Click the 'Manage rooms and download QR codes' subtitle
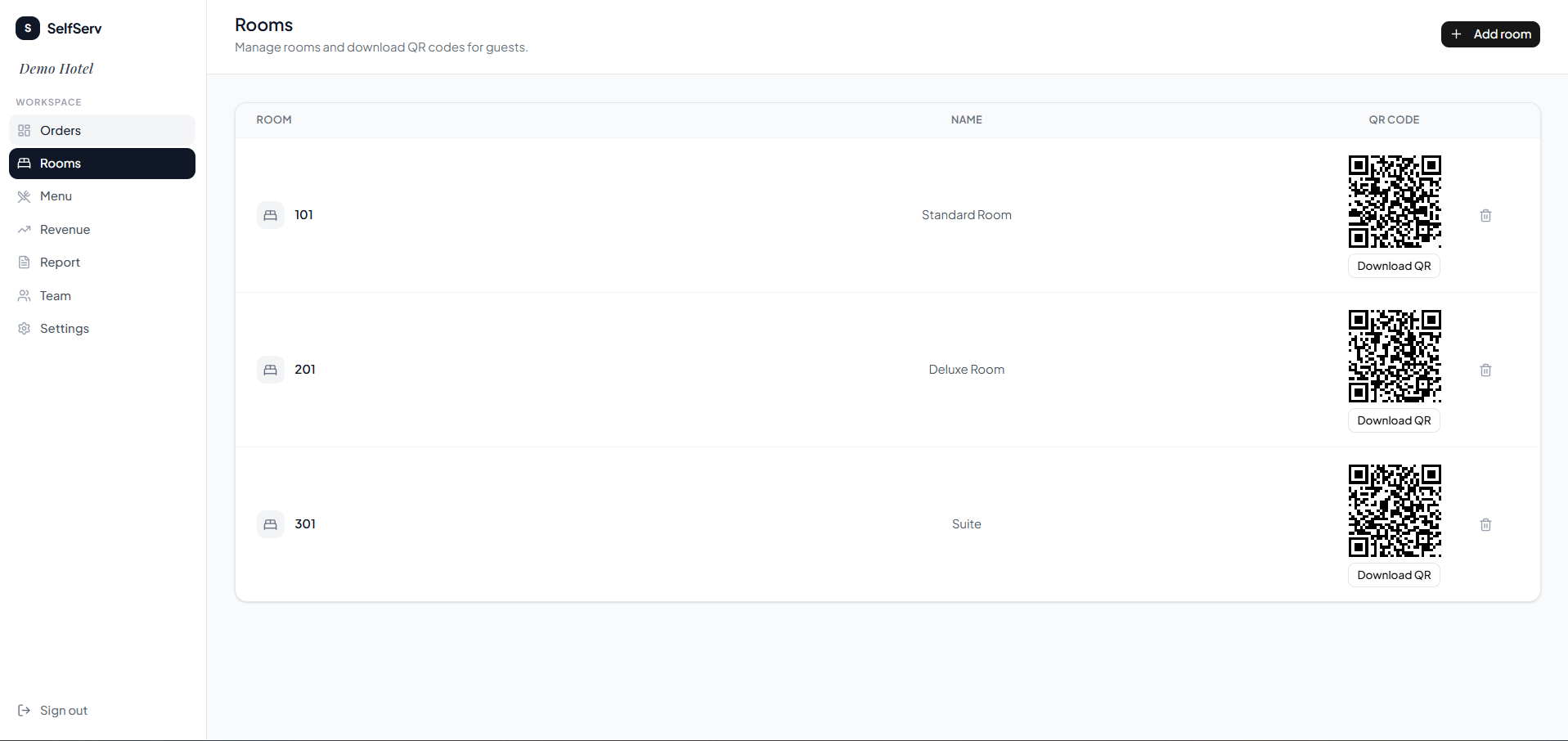This screenshot has width=1568, height=741. pos(381,47)
